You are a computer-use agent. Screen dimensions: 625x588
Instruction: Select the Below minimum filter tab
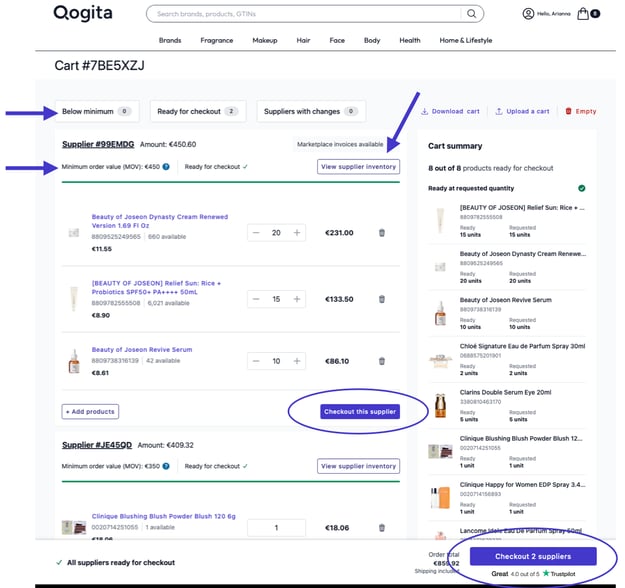[97, 111]
